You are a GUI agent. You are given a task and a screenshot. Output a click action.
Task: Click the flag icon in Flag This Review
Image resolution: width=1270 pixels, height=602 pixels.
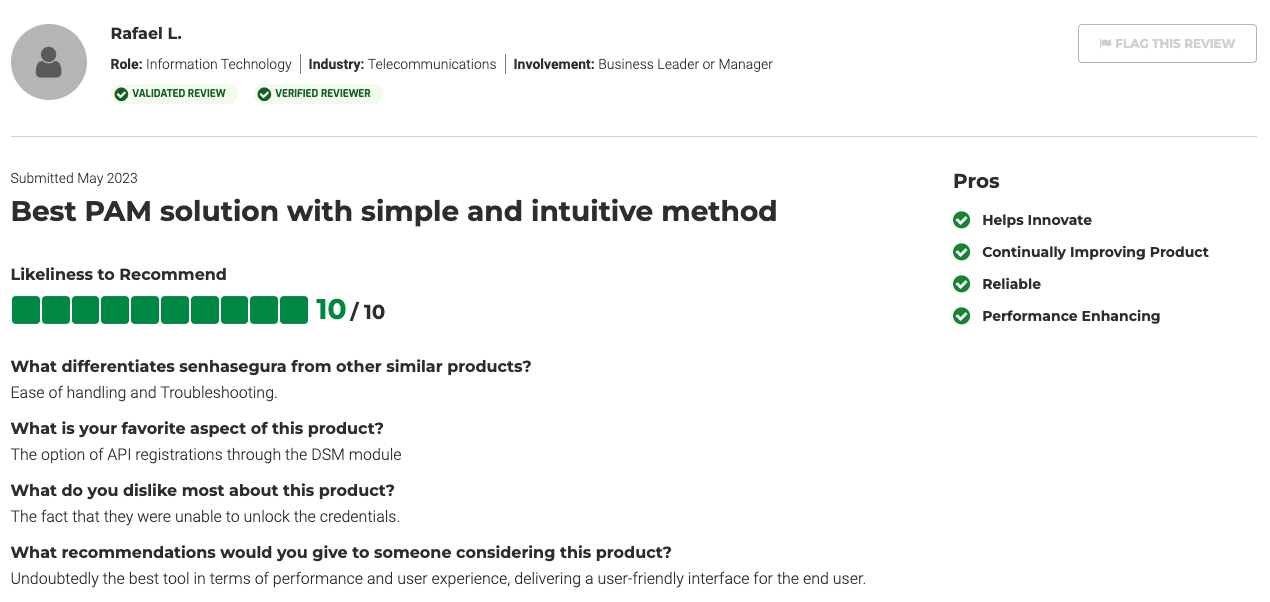pos(1105,44)
